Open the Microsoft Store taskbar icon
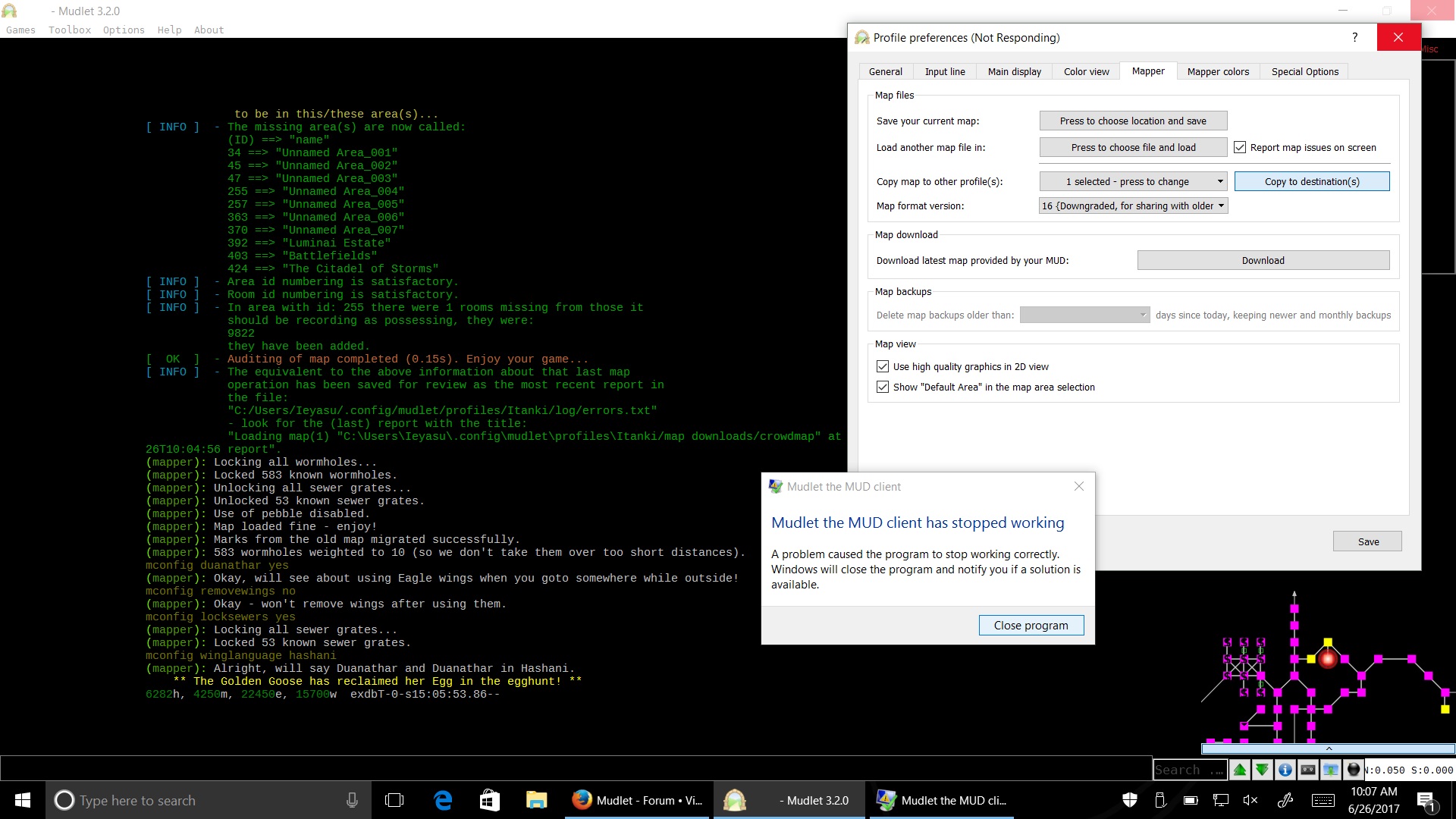 (490, 800)
